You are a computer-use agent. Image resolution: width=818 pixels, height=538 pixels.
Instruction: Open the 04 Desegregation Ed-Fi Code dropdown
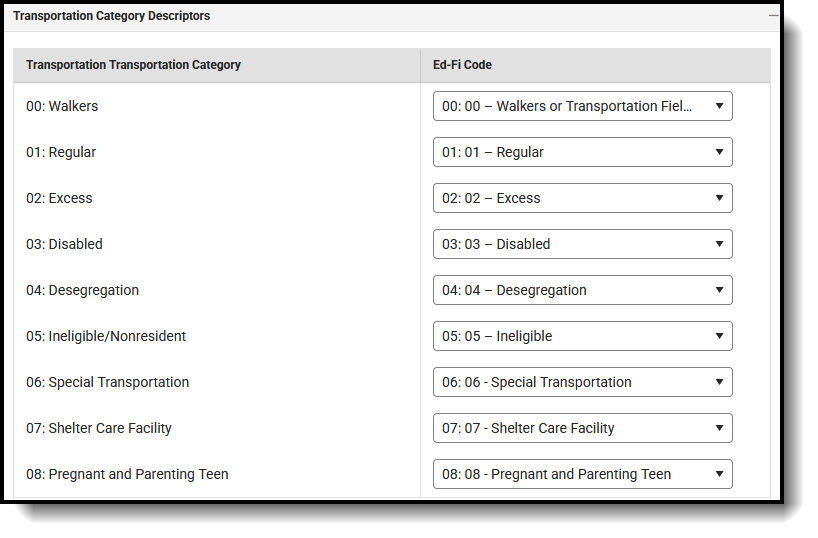[583, 290]
